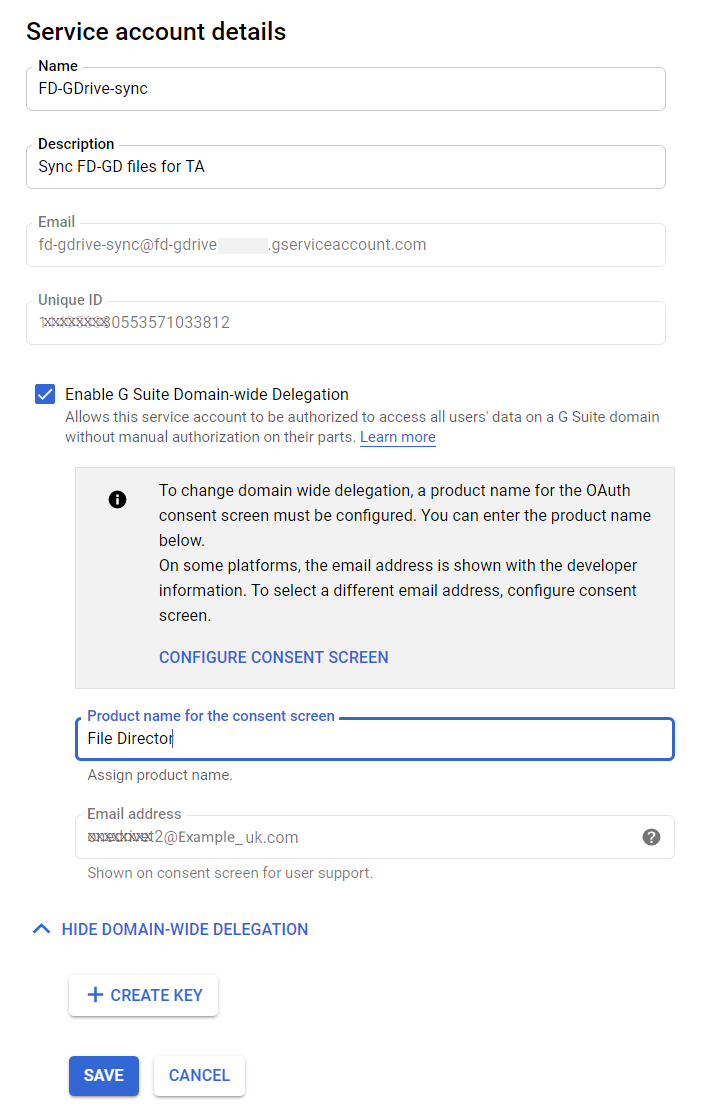The width and height of the screenshot is (709, 1113).
Task: Click the help question mark icon
Action: pyautogui.click(x=651, y=837)
